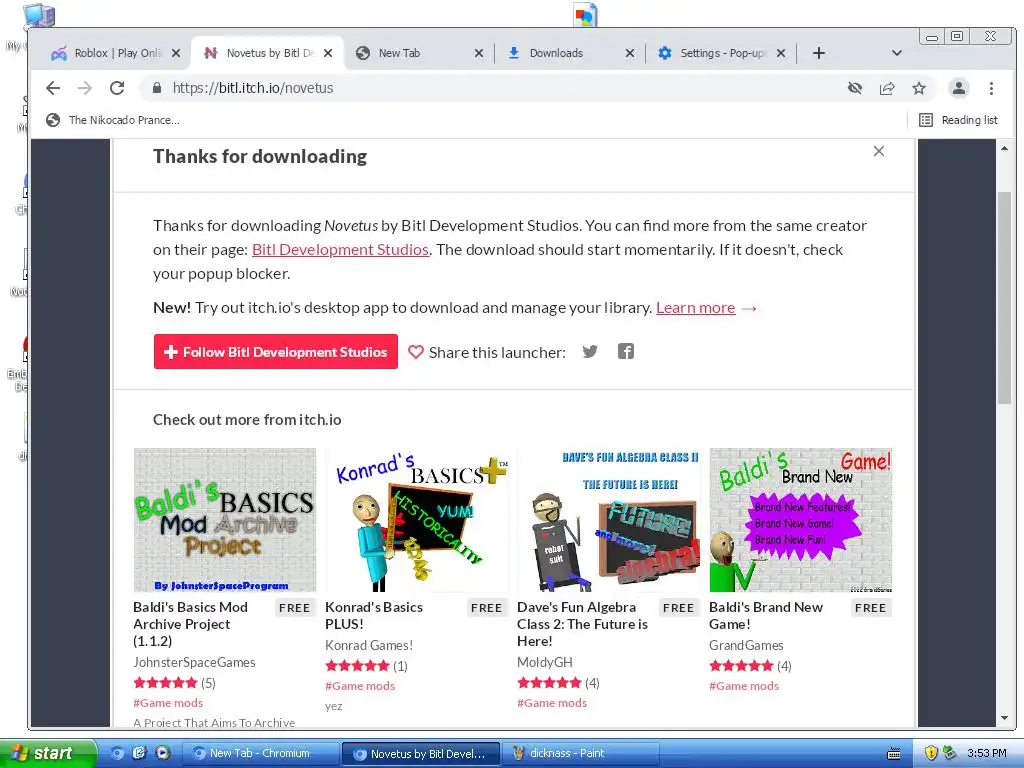1024x768 pixels.
Task: Open Baldi's Brand New Game! title
Action: 766,615
